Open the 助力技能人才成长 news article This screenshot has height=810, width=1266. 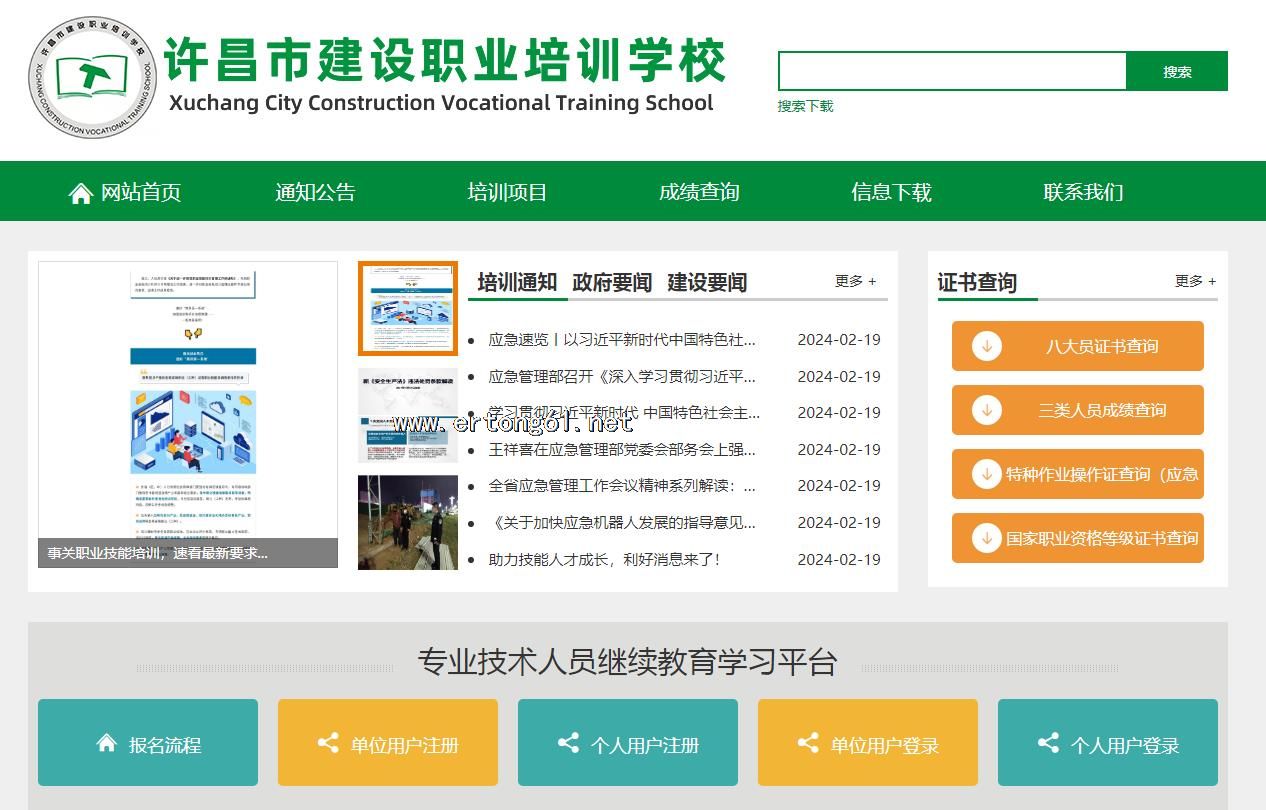[604, 560]
